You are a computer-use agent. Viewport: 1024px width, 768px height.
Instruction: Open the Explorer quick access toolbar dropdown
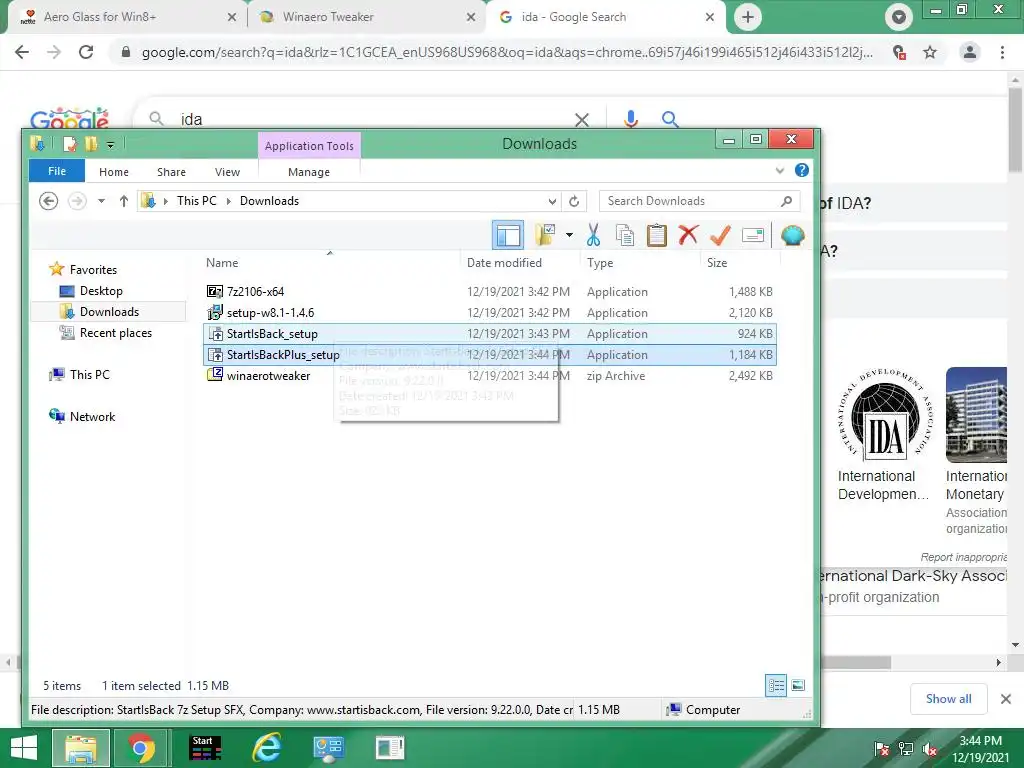[x=110, y=144]
